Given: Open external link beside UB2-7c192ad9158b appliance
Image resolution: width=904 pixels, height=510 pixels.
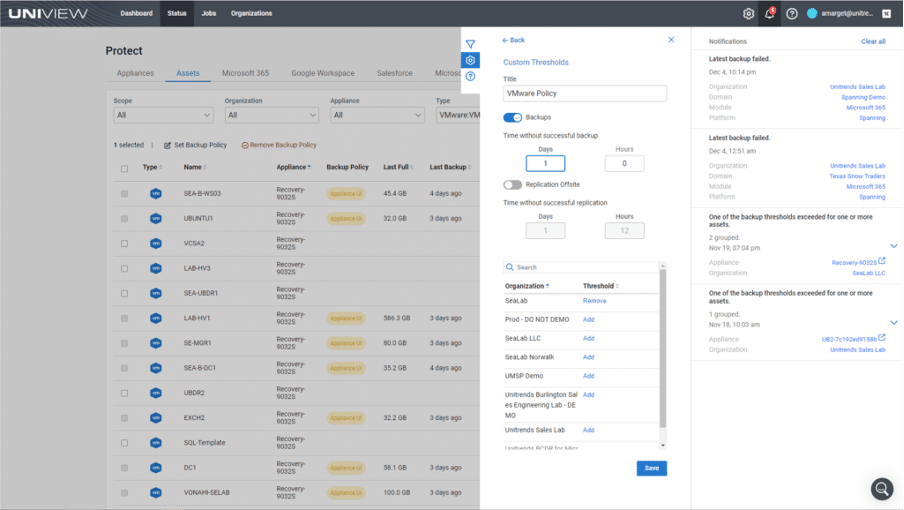Looking at the screenshot, I should tap(882, 338).
